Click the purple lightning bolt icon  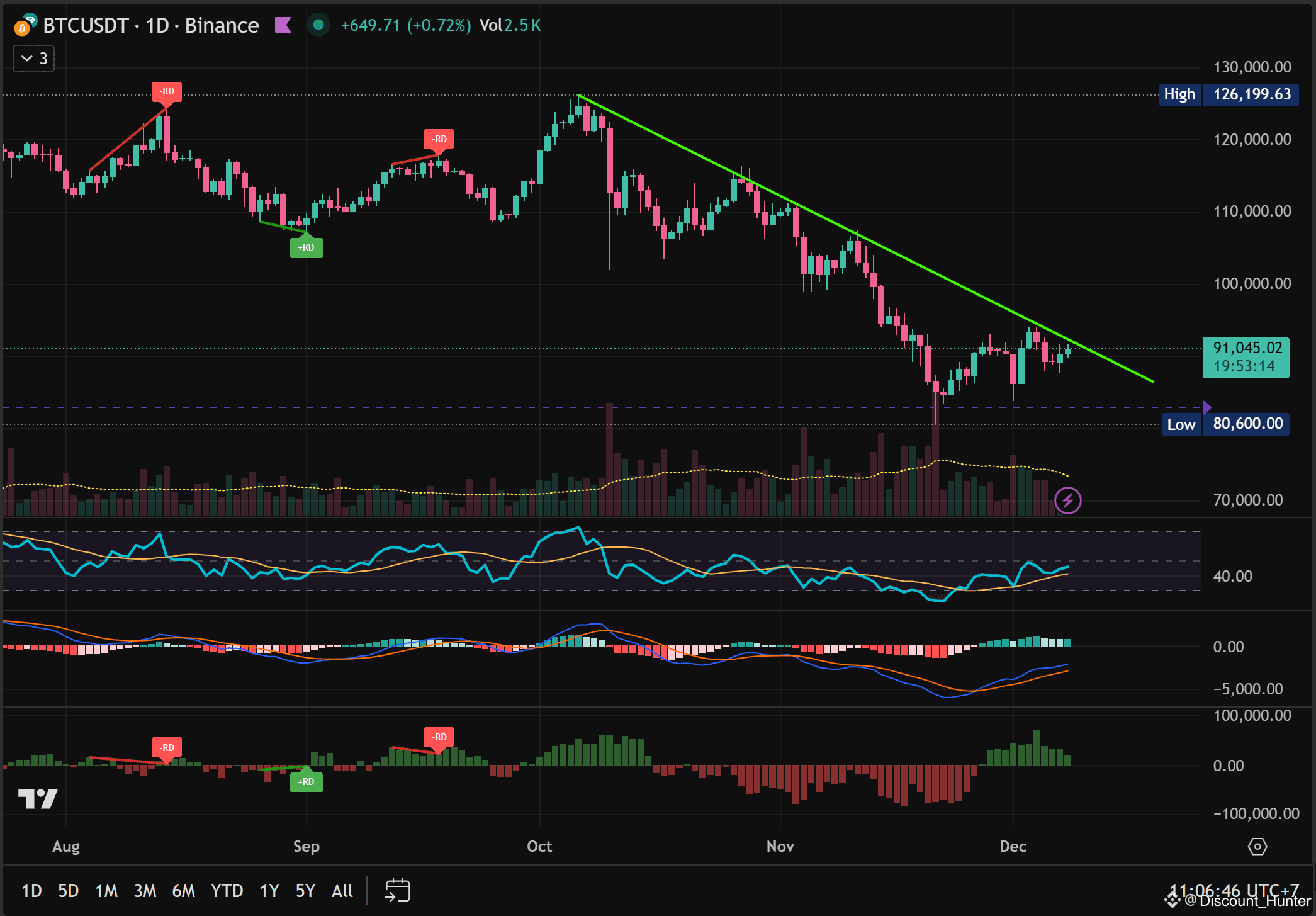pos(1067,501)
